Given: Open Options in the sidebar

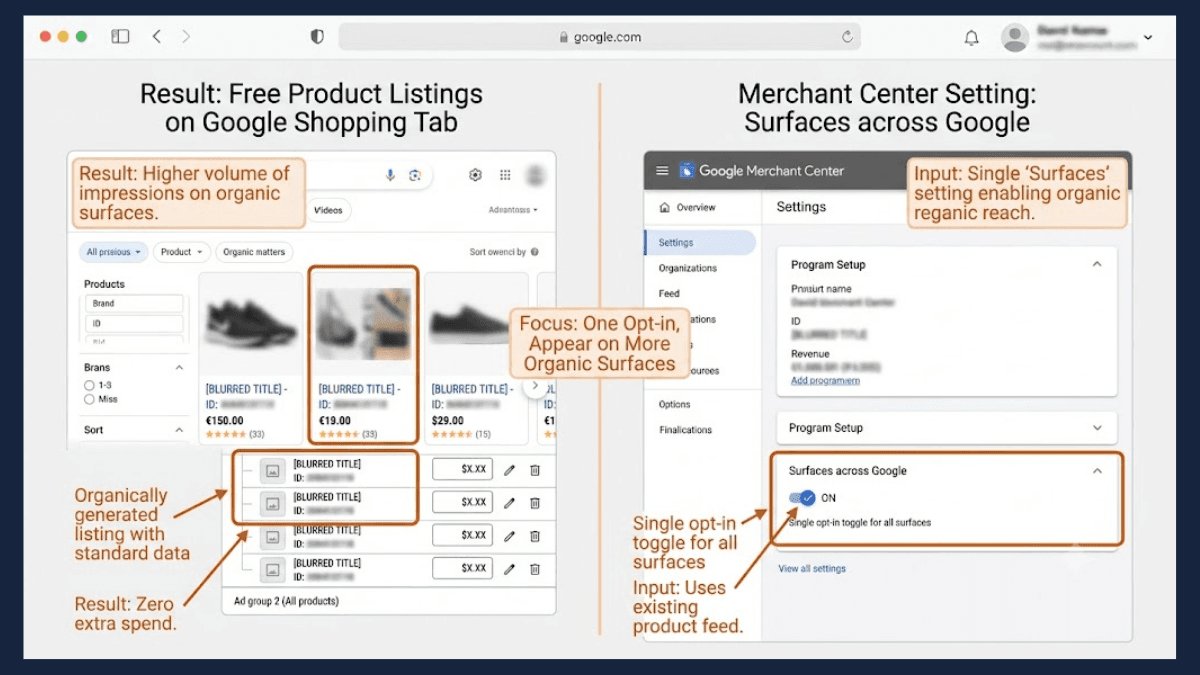Looking at the screenshot, I should click(x=675, y=405).
